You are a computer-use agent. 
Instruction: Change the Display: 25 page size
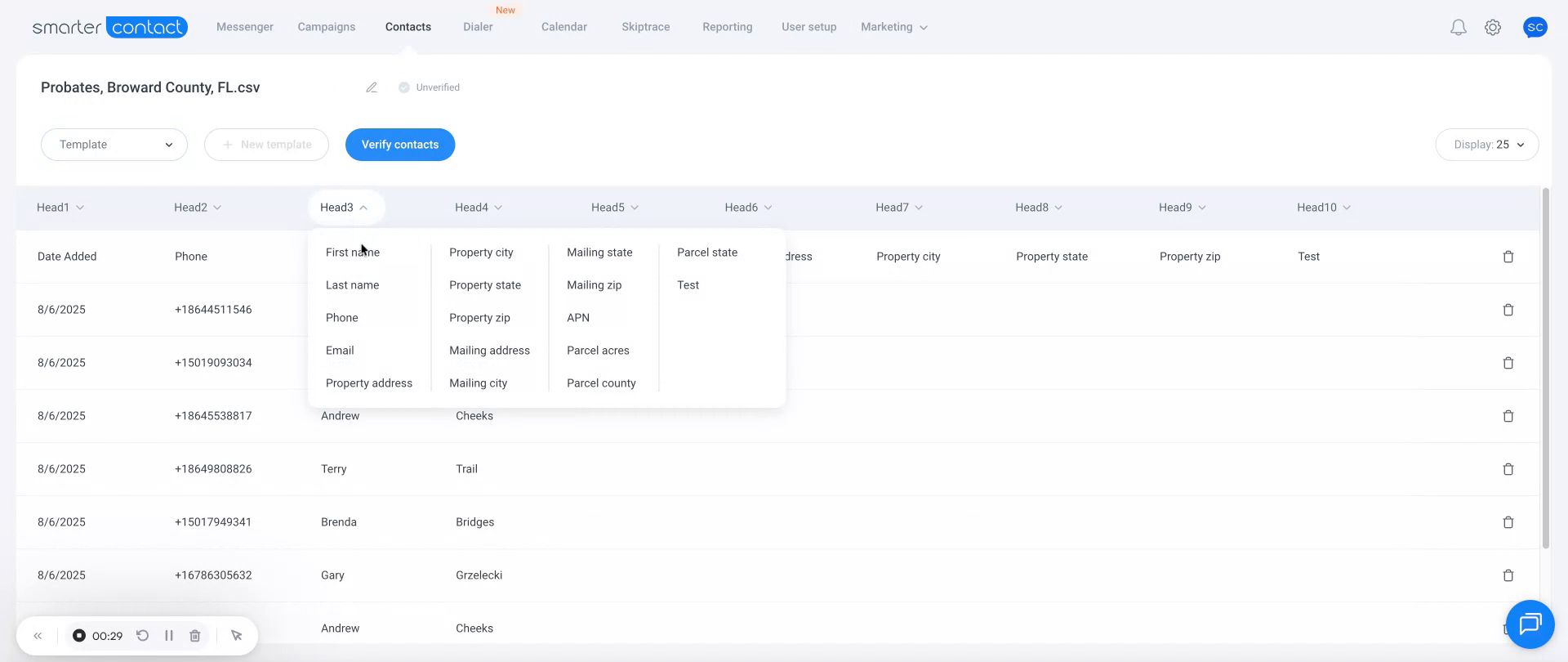[1487, 145]
